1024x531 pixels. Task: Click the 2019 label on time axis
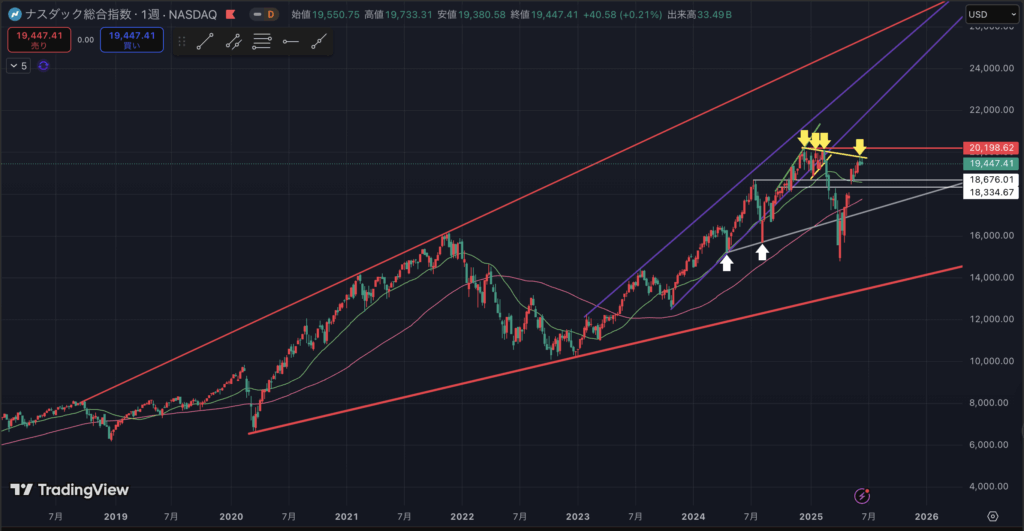coord(116,517)
